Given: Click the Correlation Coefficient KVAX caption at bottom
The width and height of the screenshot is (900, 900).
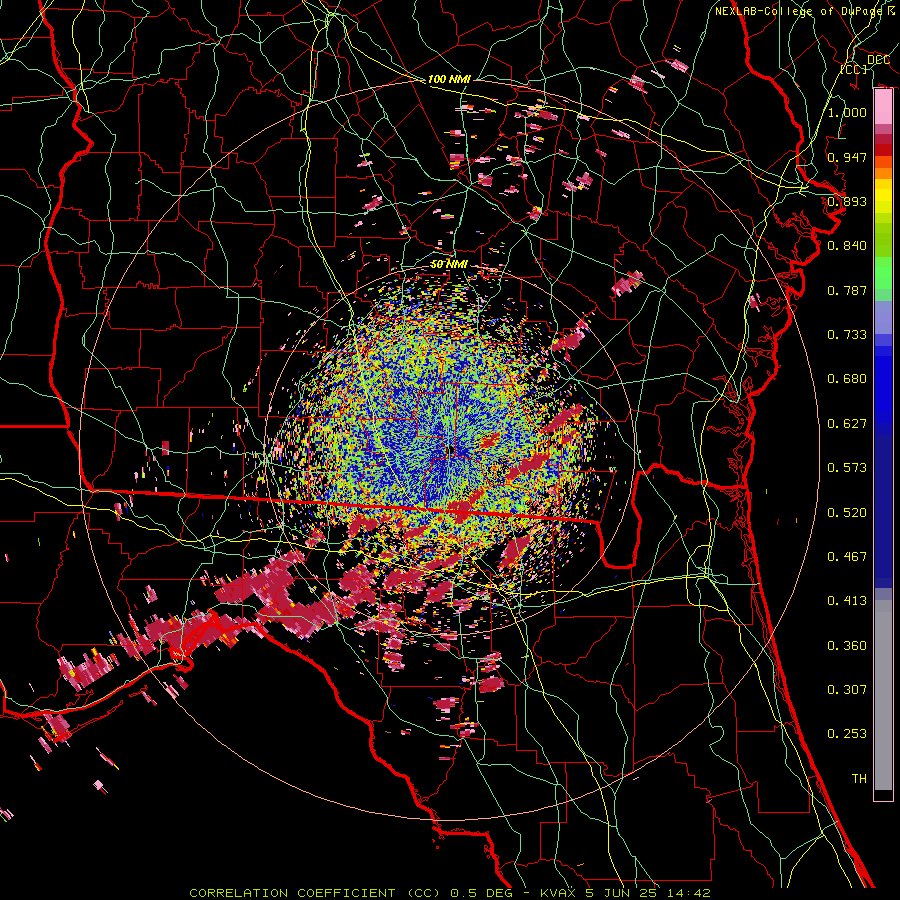Looking at the screenshot, I should coord(449,893).
